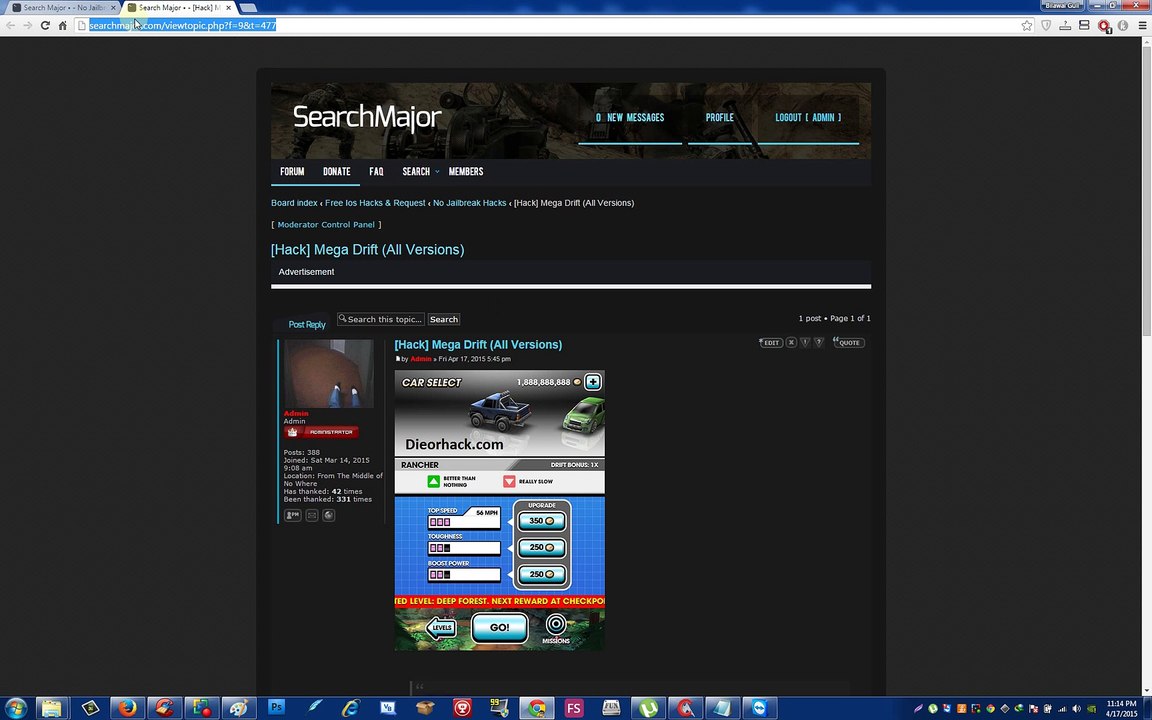Select the Search Major [Hack] tab
This screenshot has width=1152, height=720.
pyautogui.click(x=179, y=7)
